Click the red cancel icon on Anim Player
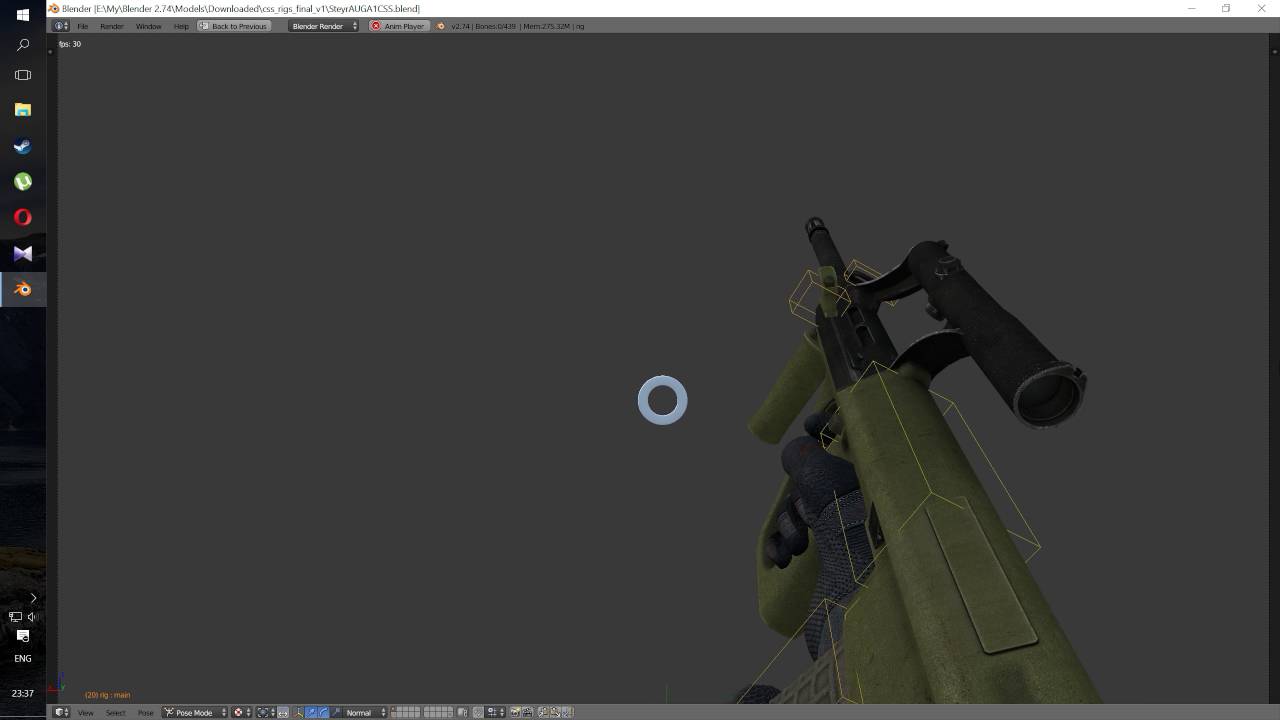1280x720 pixels. (x=376, y=26)
